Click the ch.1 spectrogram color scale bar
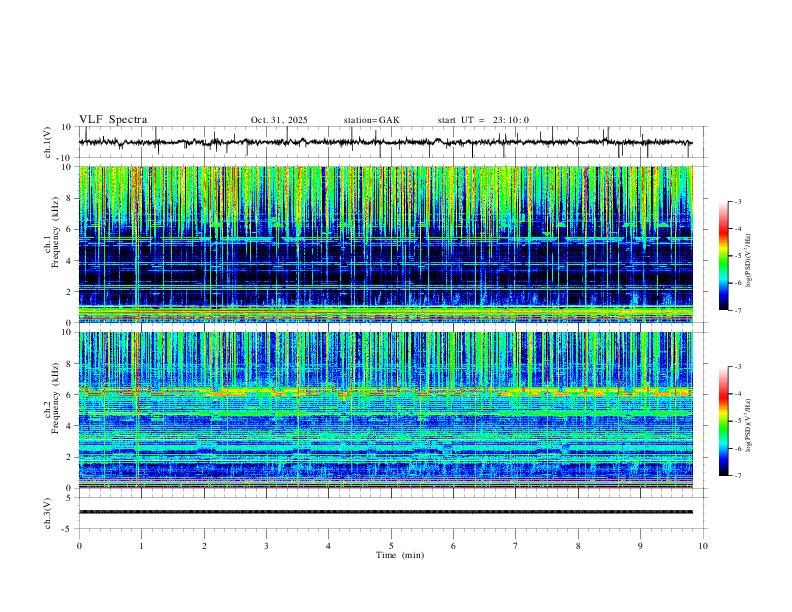This screenshot has height=612, width=792. click(x=723, y=256)
